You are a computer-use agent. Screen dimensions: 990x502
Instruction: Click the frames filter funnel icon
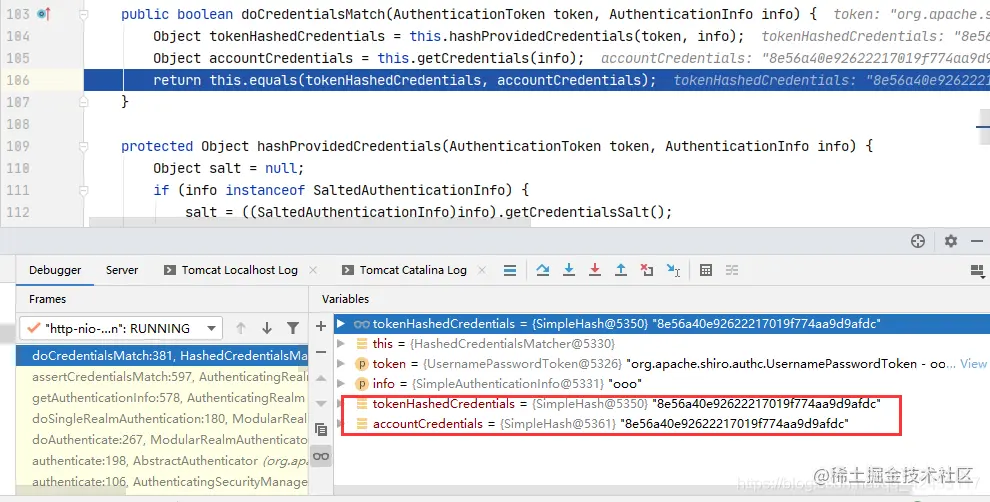point(293,328)
